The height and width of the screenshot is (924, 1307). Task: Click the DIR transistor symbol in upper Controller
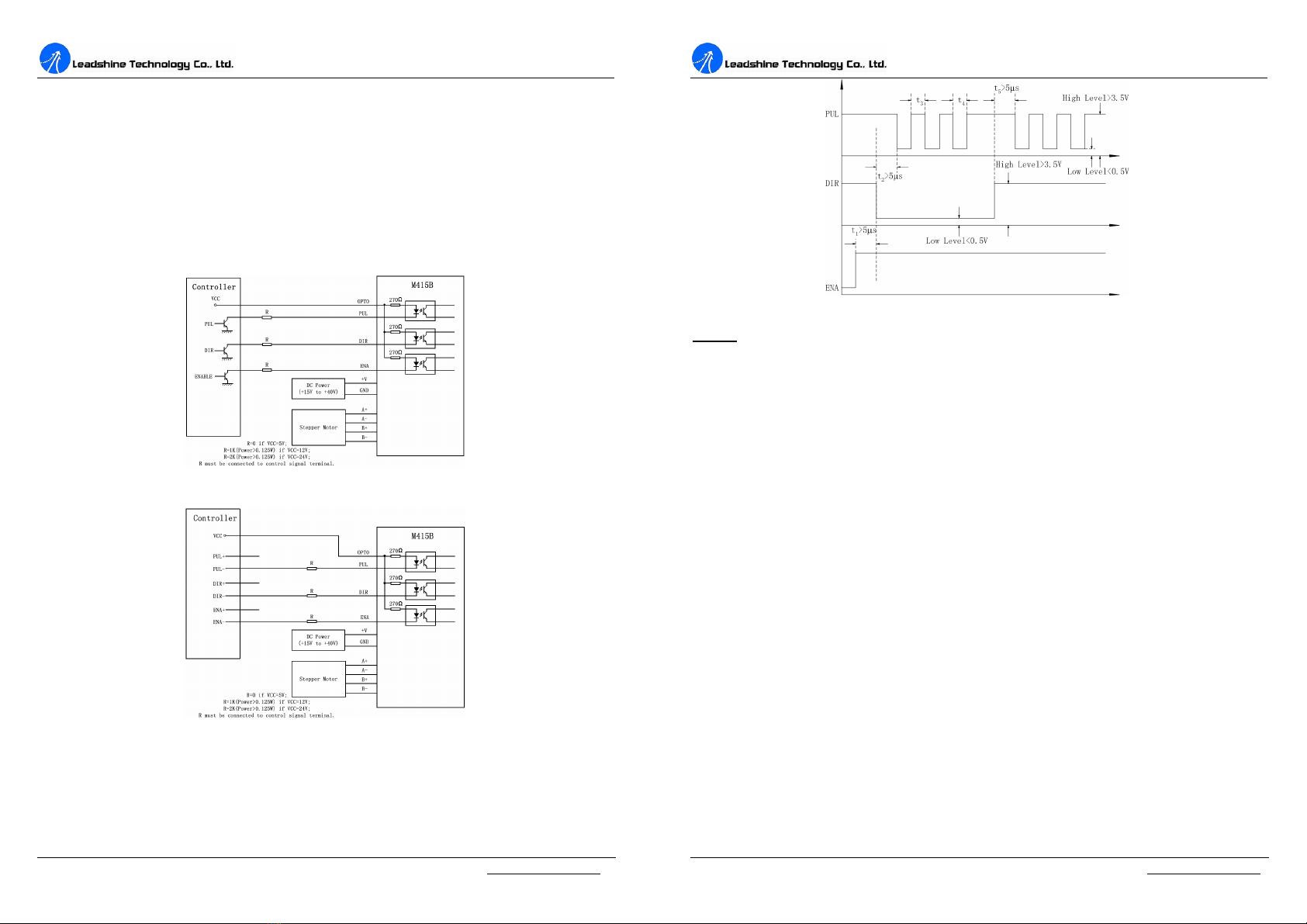[226, 351]
